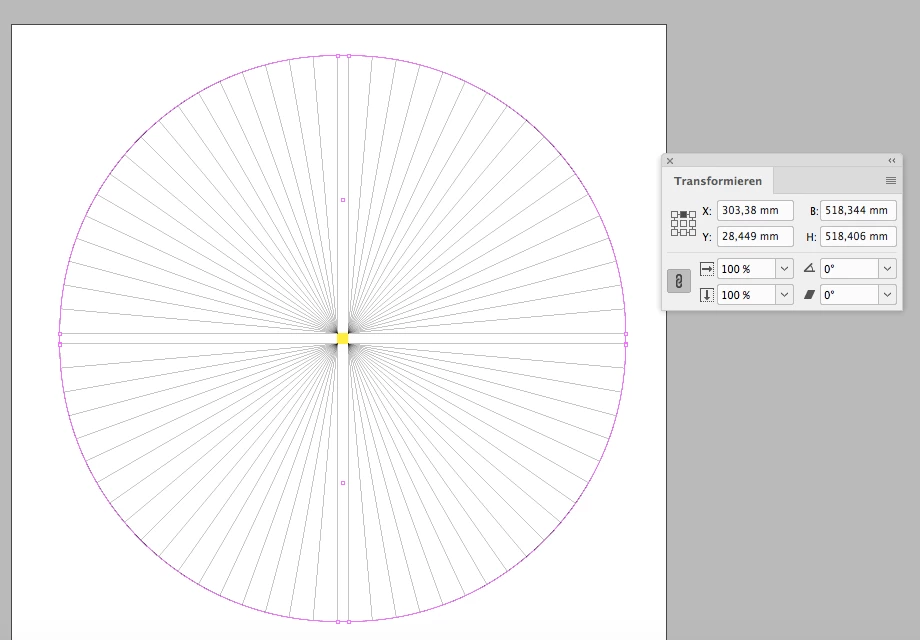
Task: Click the yellow center point of the circle
Action: click(x=343, y=338)
